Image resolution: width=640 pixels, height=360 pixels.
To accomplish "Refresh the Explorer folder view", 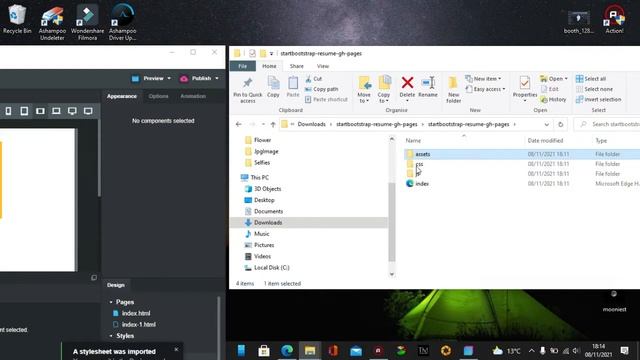I will click(560, 124).
